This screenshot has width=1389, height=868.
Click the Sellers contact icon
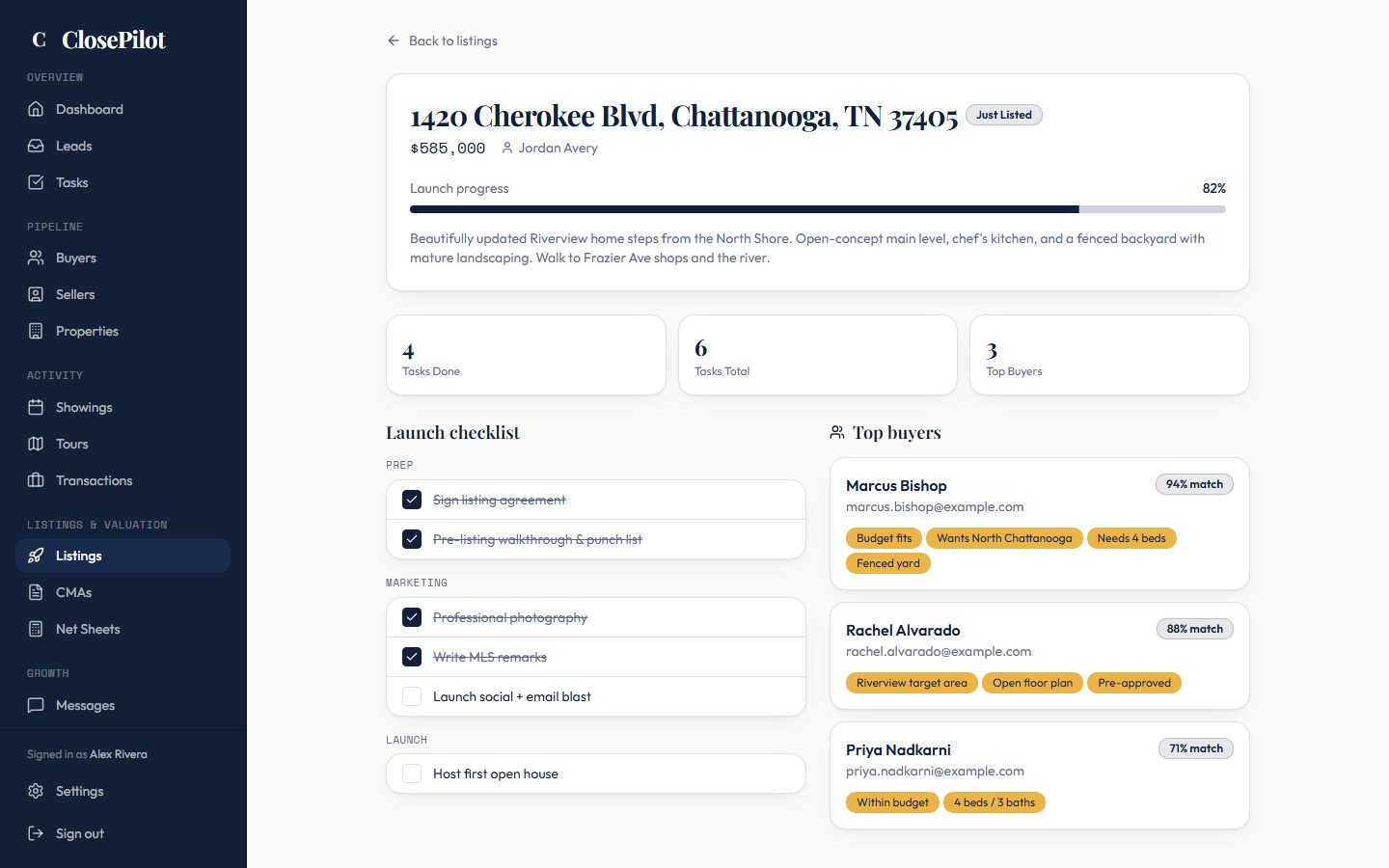tap(36, 294)
